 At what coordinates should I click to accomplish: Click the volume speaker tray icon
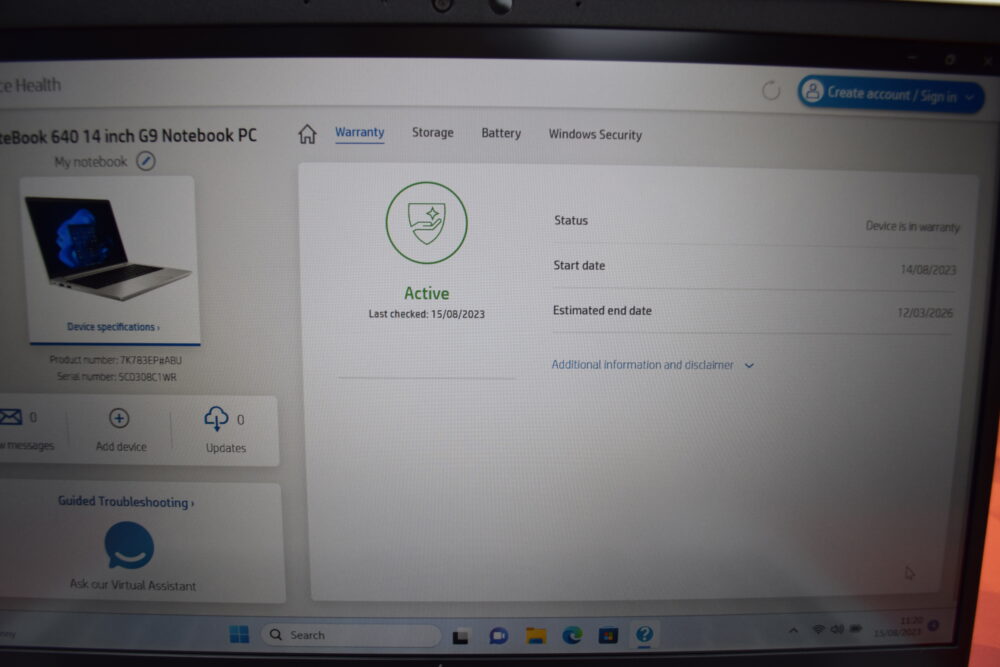(x=837, y=629)
